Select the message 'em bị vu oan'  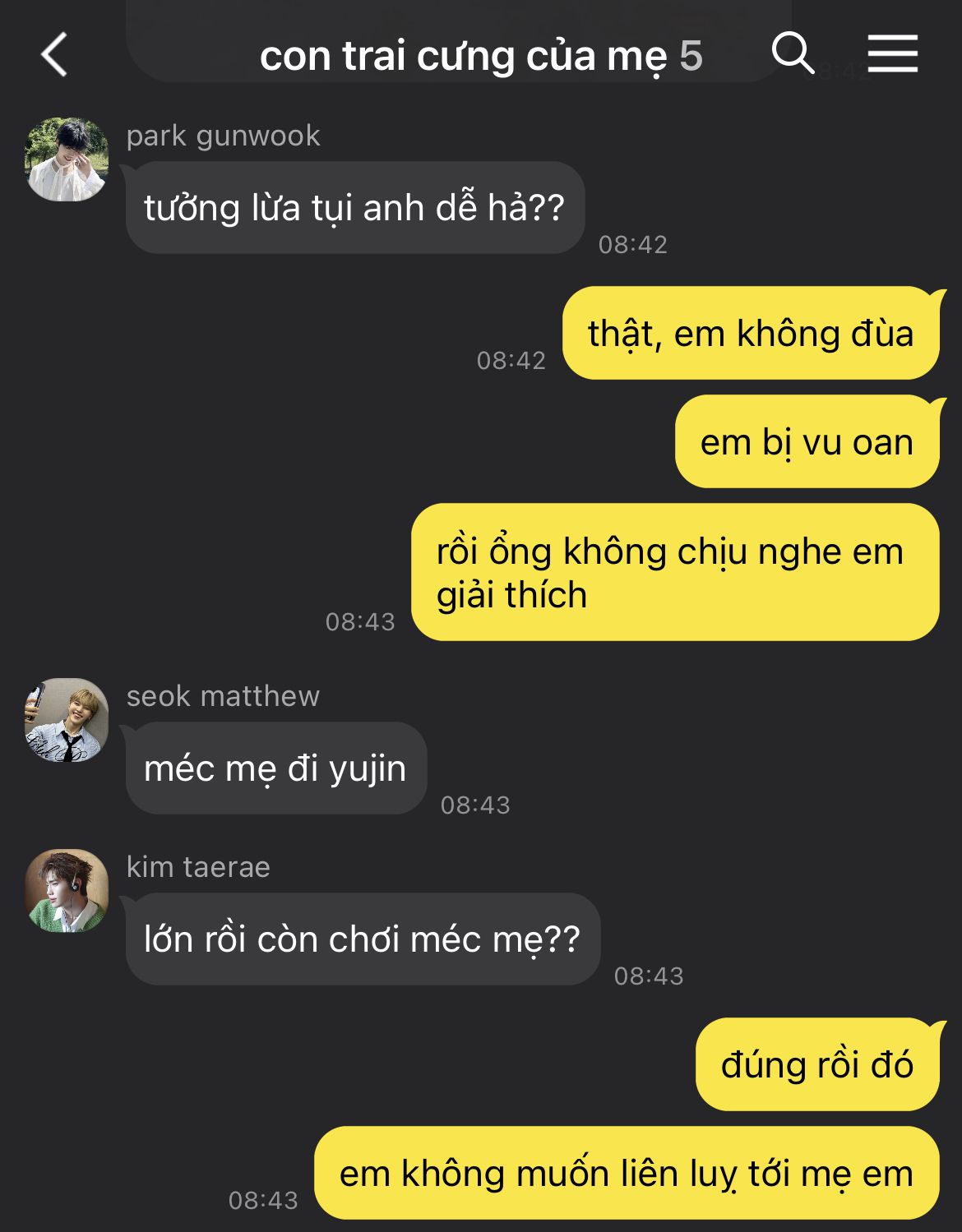pos(807,441)
